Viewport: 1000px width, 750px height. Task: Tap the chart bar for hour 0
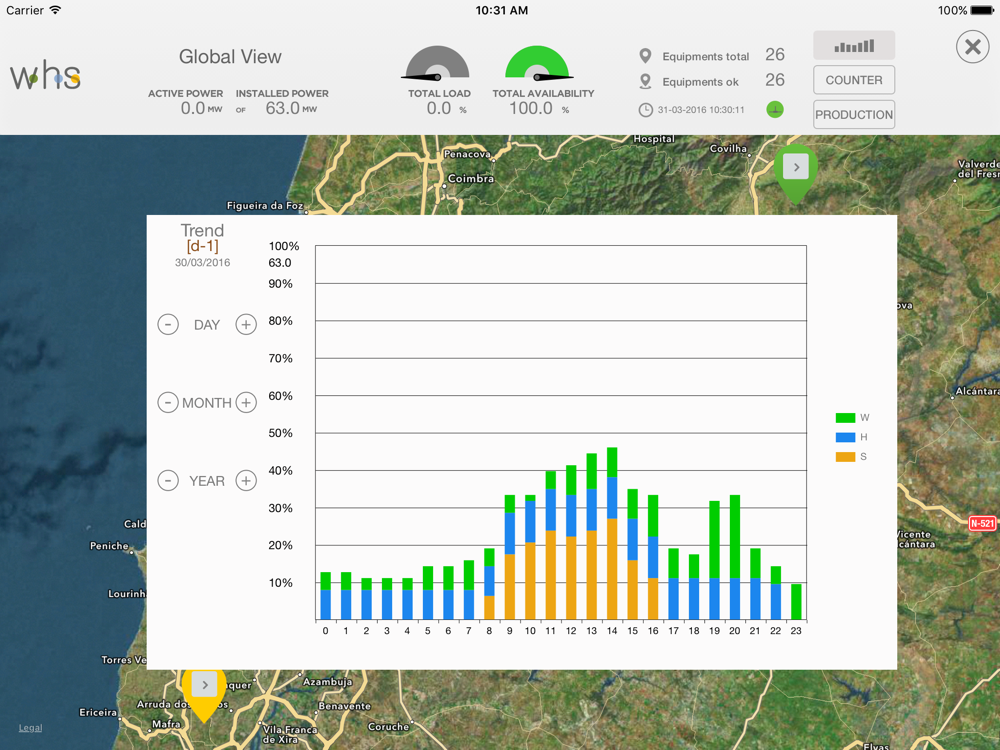coord(325,596)
